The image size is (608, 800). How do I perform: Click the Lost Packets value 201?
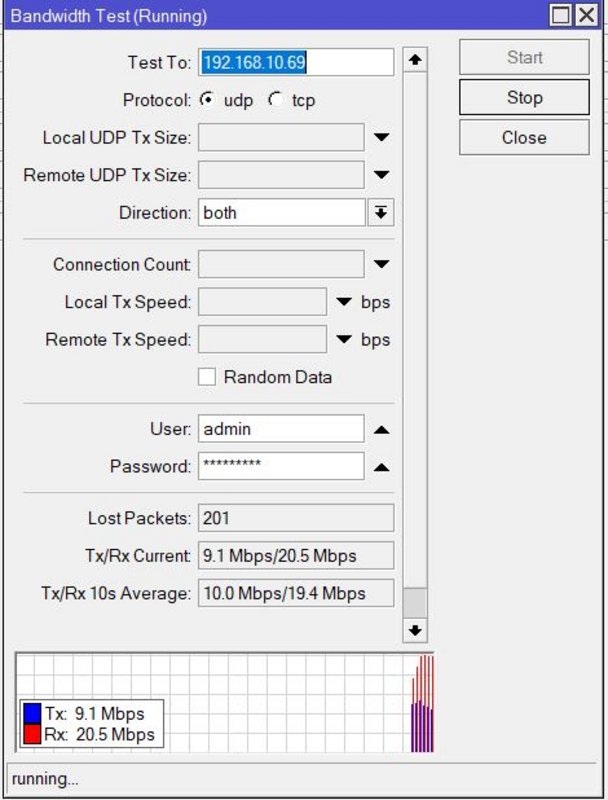296,518
